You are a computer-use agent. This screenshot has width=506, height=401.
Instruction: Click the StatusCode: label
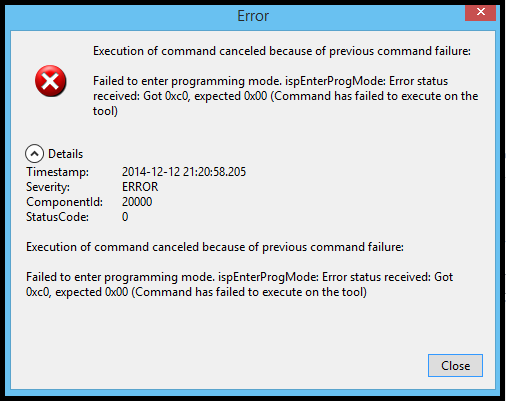pyautogui.click(x=57, y=217)
